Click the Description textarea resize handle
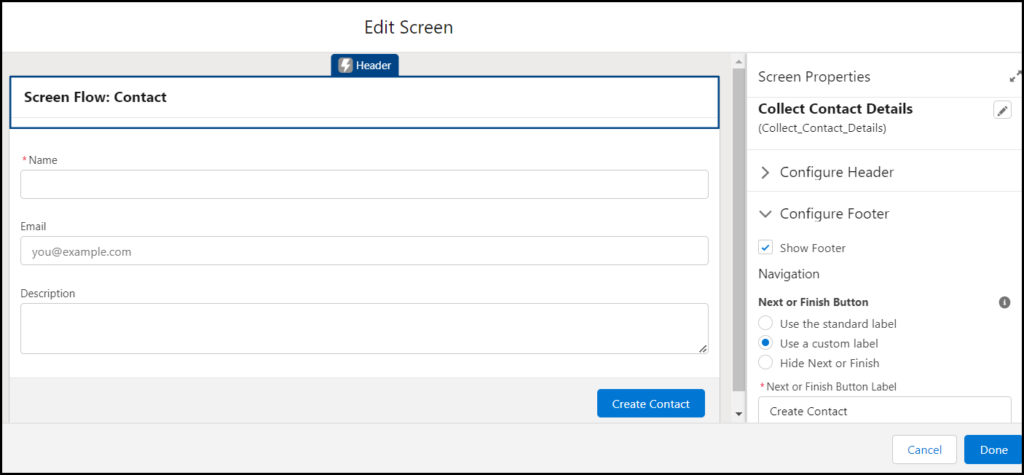The width and height of the screenshot is (1024, 475). pos(703,349)
